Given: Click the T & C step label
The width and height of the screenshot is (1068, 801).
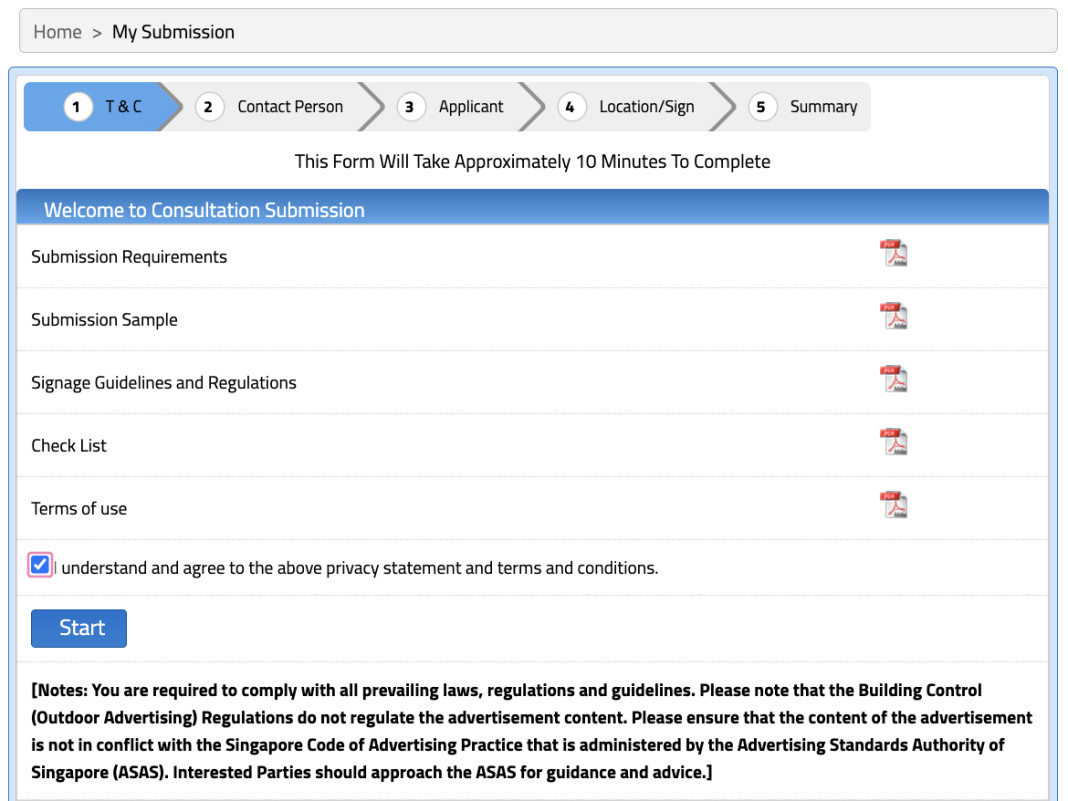Looking at the screenshot, I should point(123,107).
